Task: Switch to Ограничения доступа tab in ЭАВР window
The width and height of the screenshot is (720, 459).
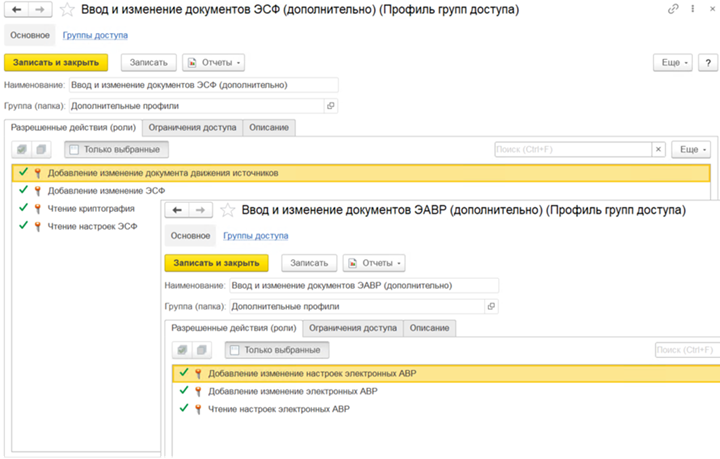Action: [353, 328]
